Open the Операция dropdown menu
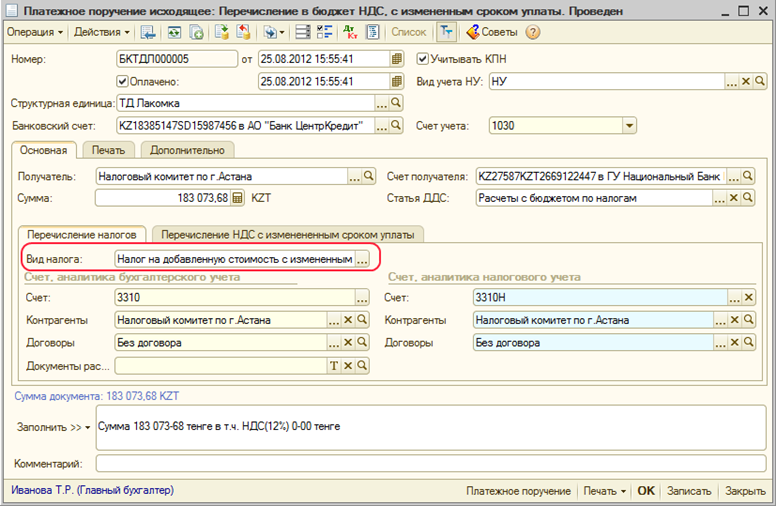Viewport: 776px width, 506px height. (x=35, y=32)
